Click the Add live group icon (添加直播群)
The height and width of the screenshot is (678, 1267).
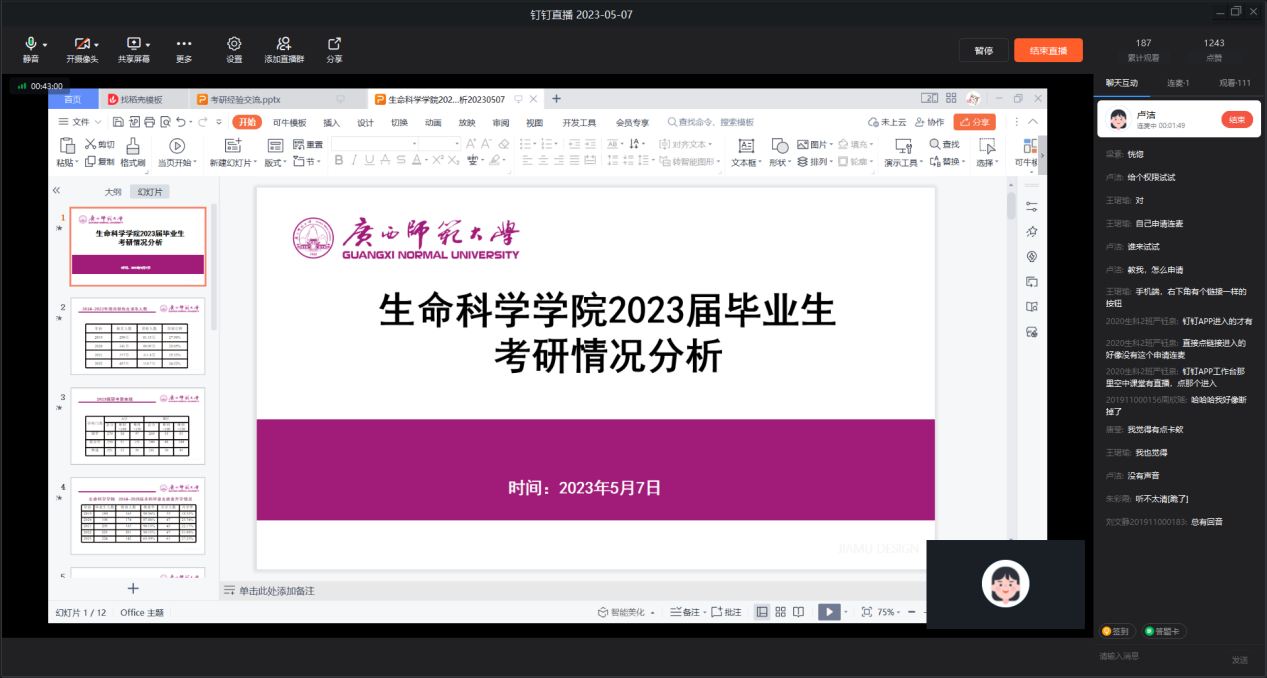tap(284, 44)
